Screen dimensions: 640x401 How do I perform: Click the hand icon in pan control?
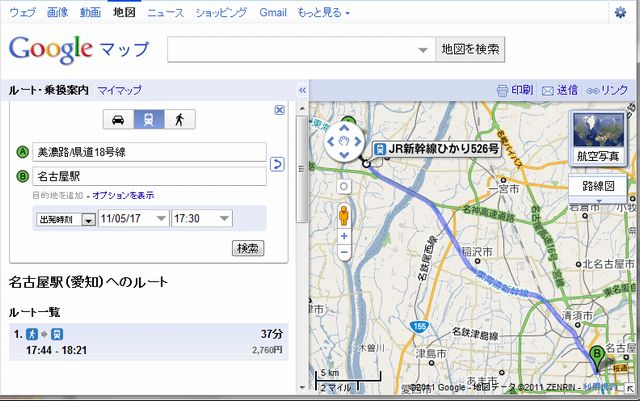344,142
